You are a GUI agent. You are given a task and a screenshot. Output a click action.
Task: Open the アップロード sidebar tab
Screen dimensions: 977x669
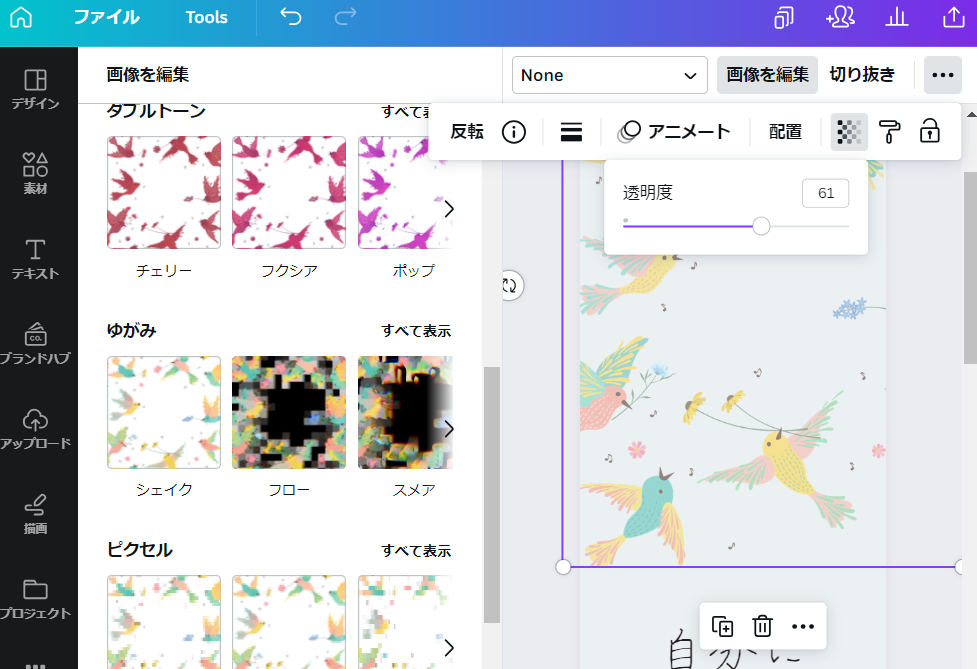[x=36, y=429]
